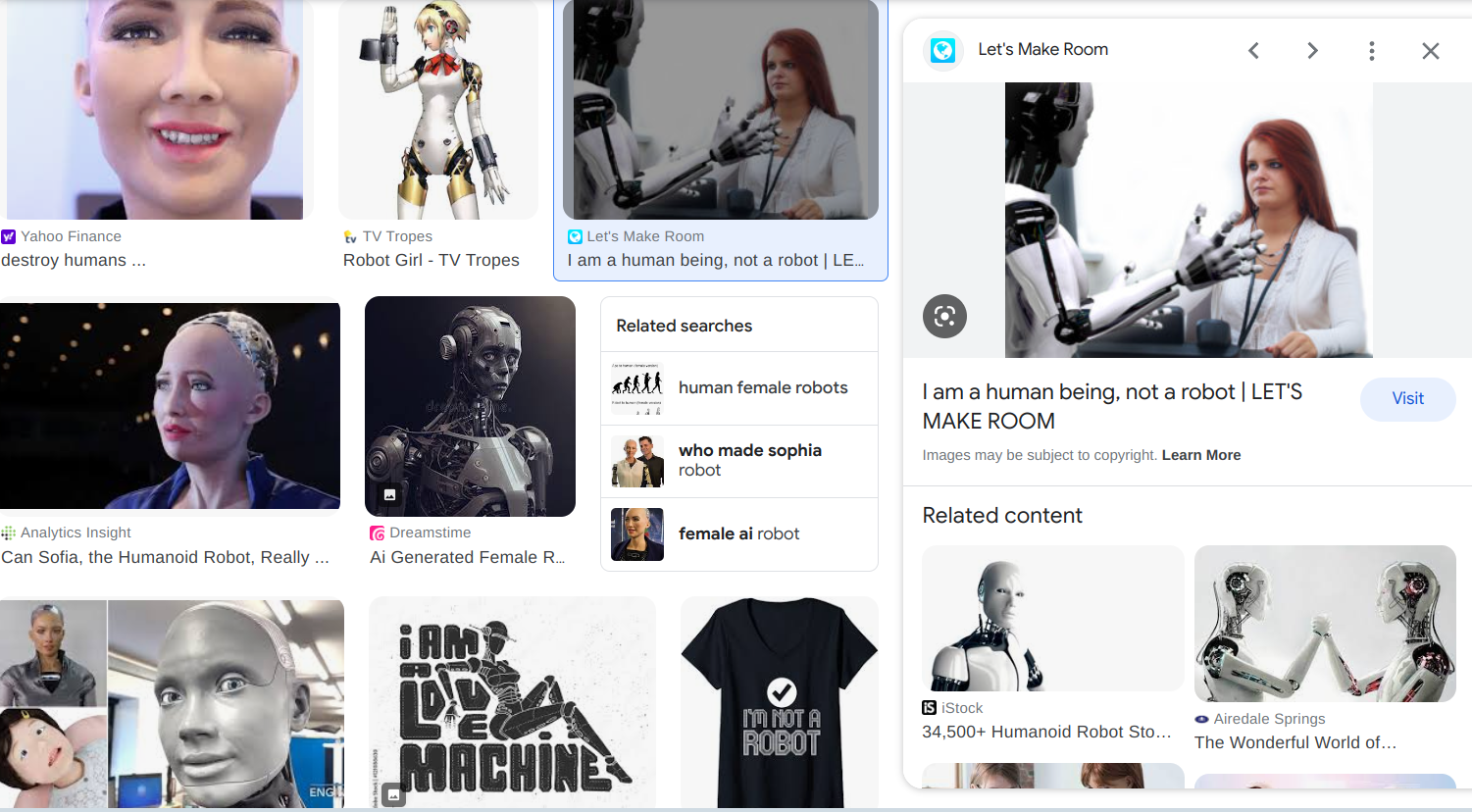Open '34,500+ Humanoid Robot Sto…' iStock link

tap(1046, 732)
